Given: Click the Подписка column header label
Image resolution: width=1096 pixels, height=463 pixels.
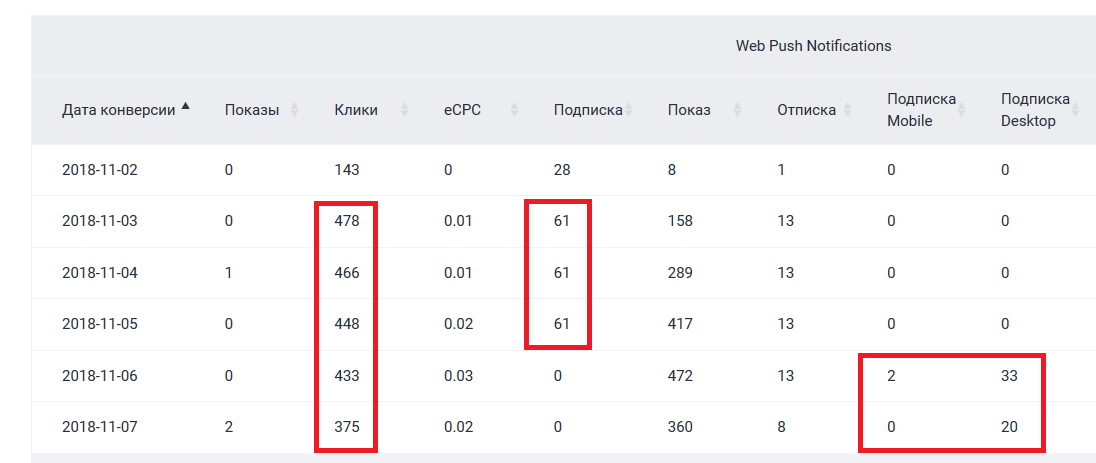Looking at the screenshot, I should click(588, 110).
